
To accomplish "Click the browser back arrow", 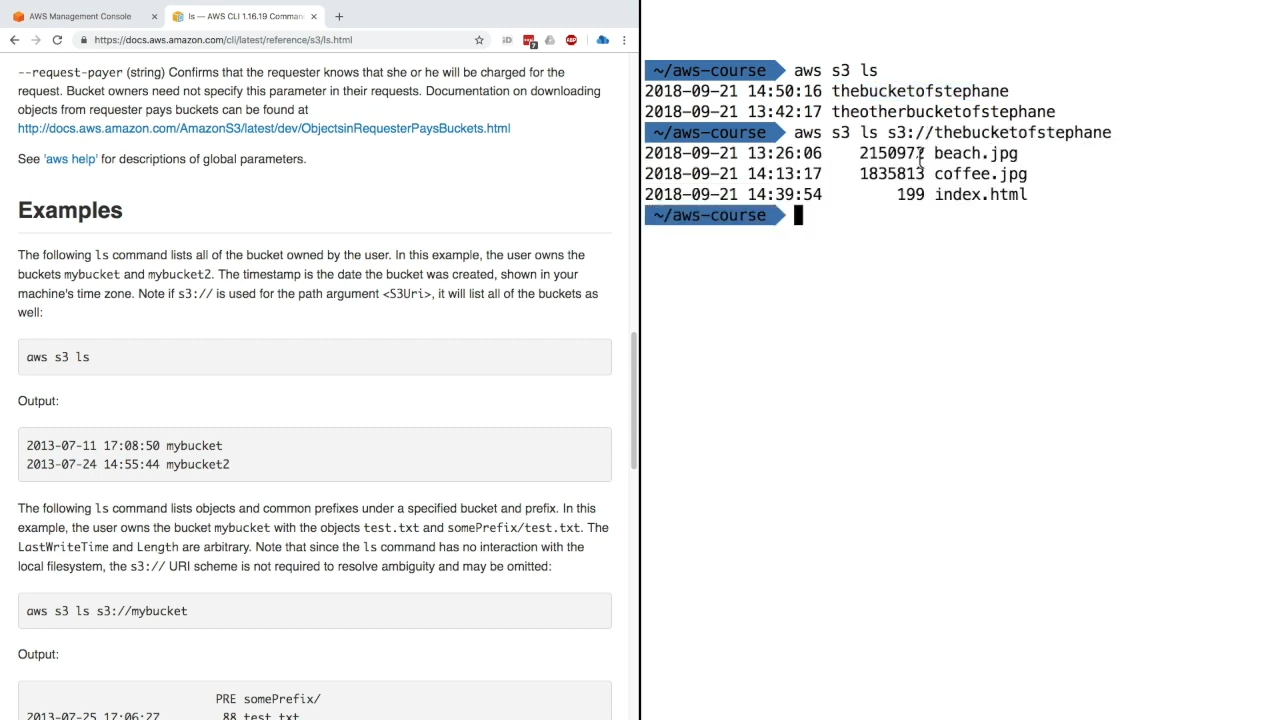I will pos(14,40).
